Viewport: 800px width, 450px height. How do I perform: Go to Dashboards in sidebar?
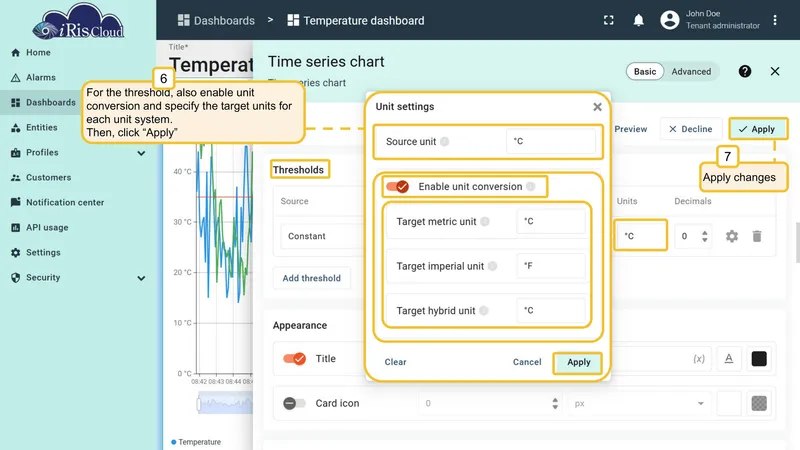43,103
